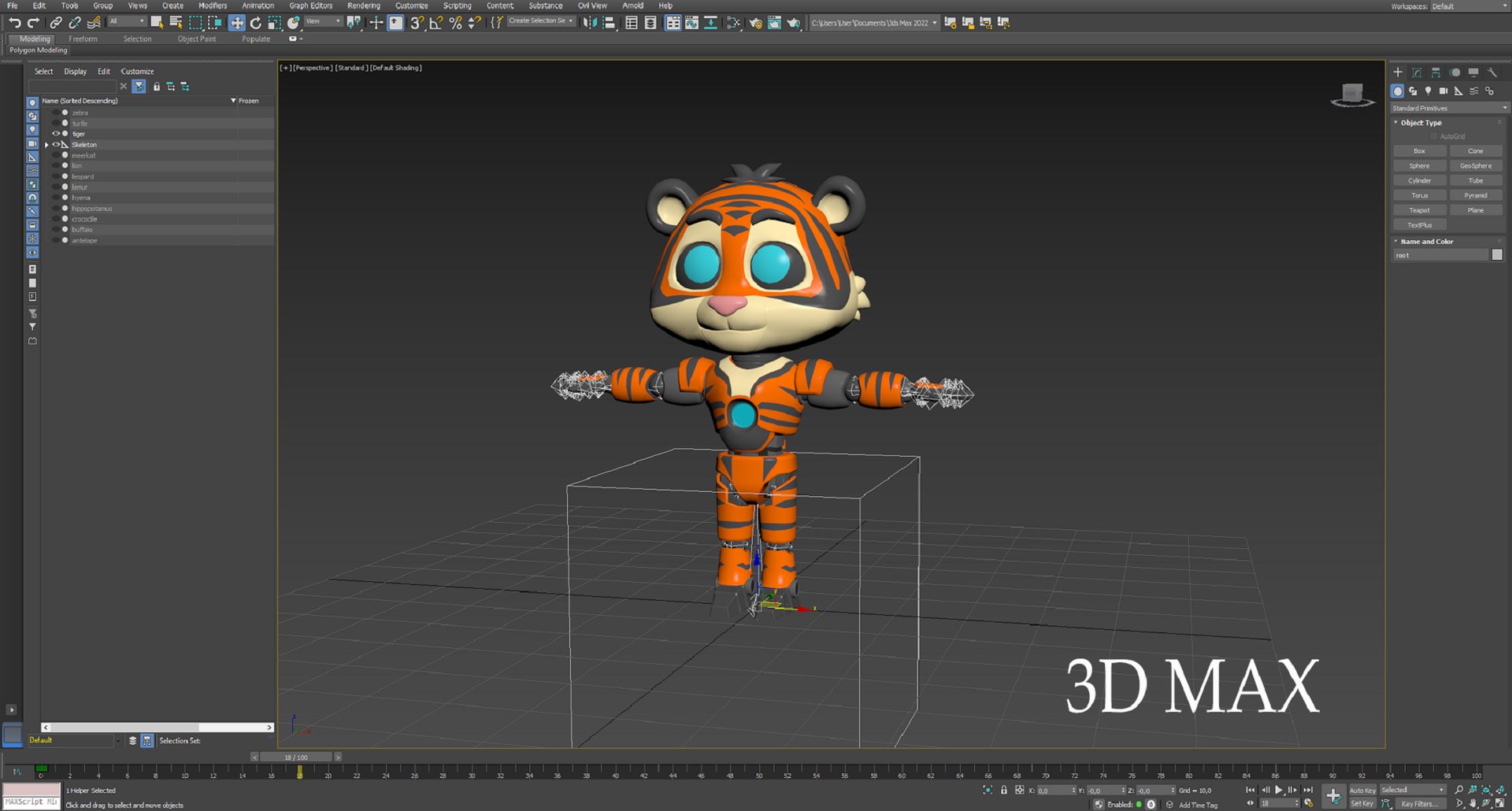Open the Standard Primitives category dropdown
The height and width of the screenshot is (811, 1512).
pyautogui.click(x=1448, y=108)
